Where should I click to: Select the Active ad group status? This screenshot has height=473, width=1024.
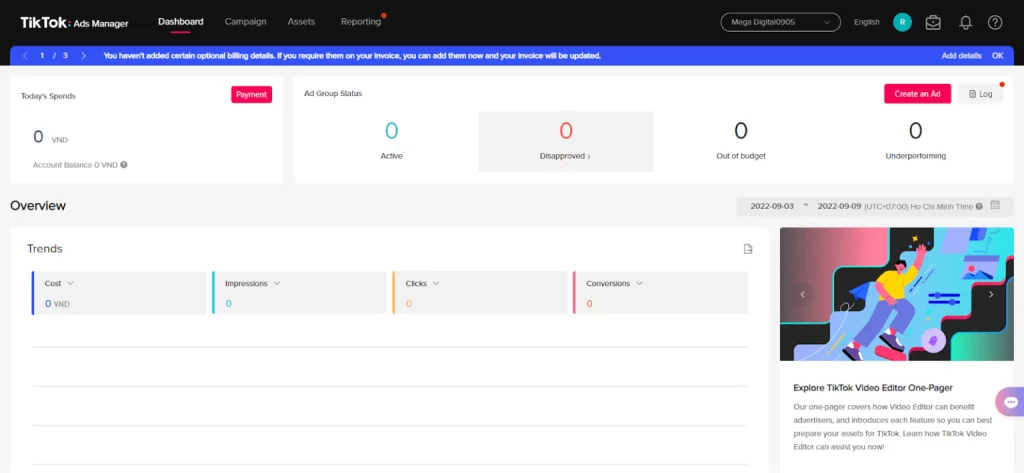pos(391,141)
